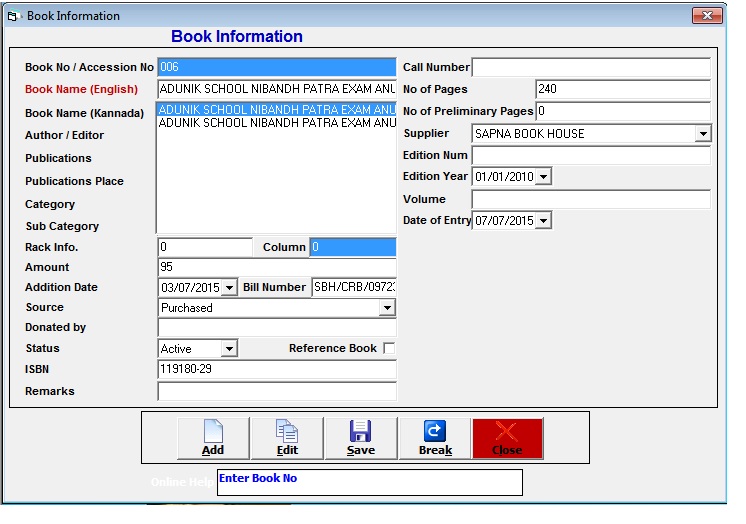This screenshot has width=746, height=524.
Task: Click the Call Number input field
Action: tap(590, 68)
